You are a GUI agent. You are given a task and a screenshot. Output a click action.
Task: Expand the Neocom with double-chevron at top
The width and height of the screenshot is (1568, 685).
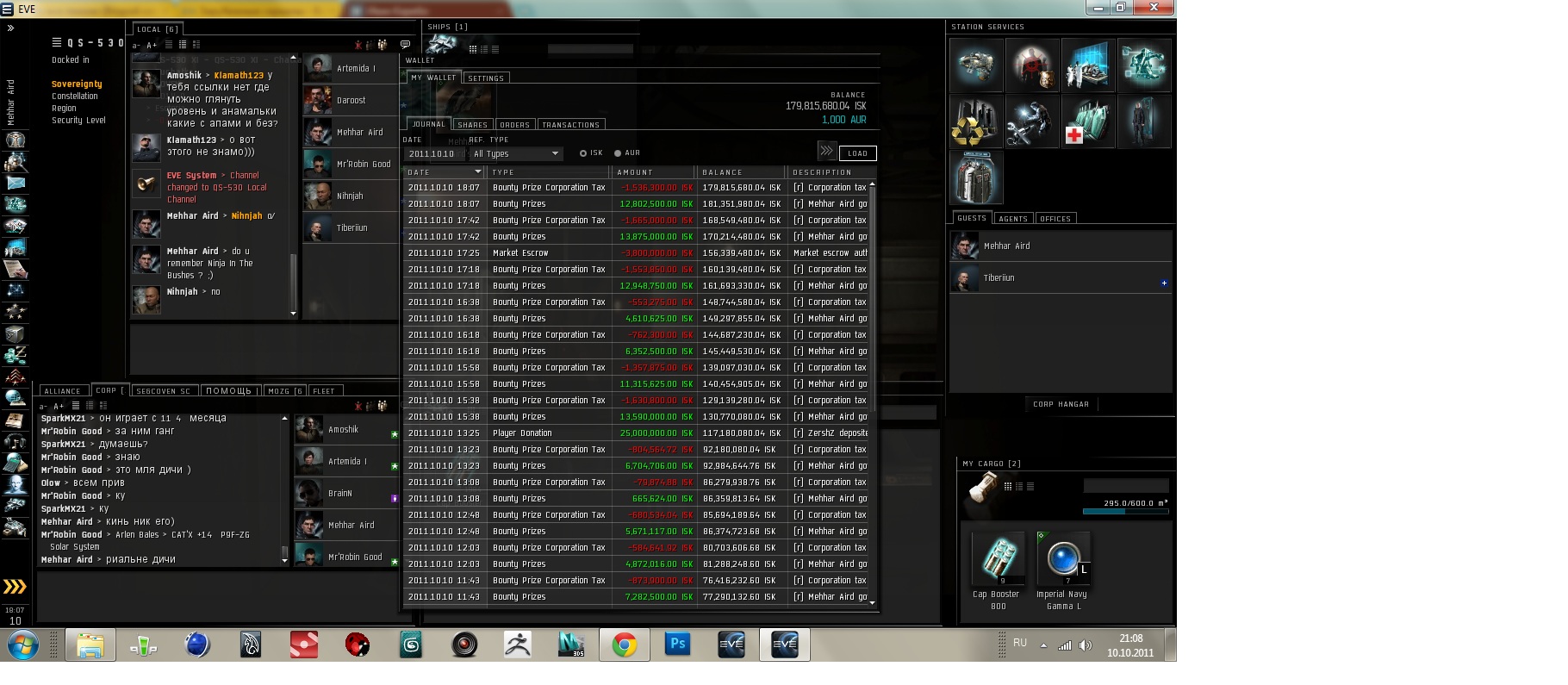(x=10, y=28)
